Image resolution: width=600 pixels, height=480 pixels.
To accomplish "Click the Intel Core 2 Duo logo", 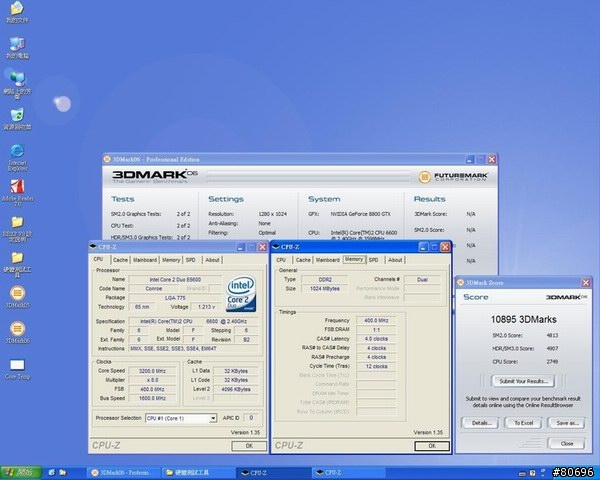I will click(241, 294).
